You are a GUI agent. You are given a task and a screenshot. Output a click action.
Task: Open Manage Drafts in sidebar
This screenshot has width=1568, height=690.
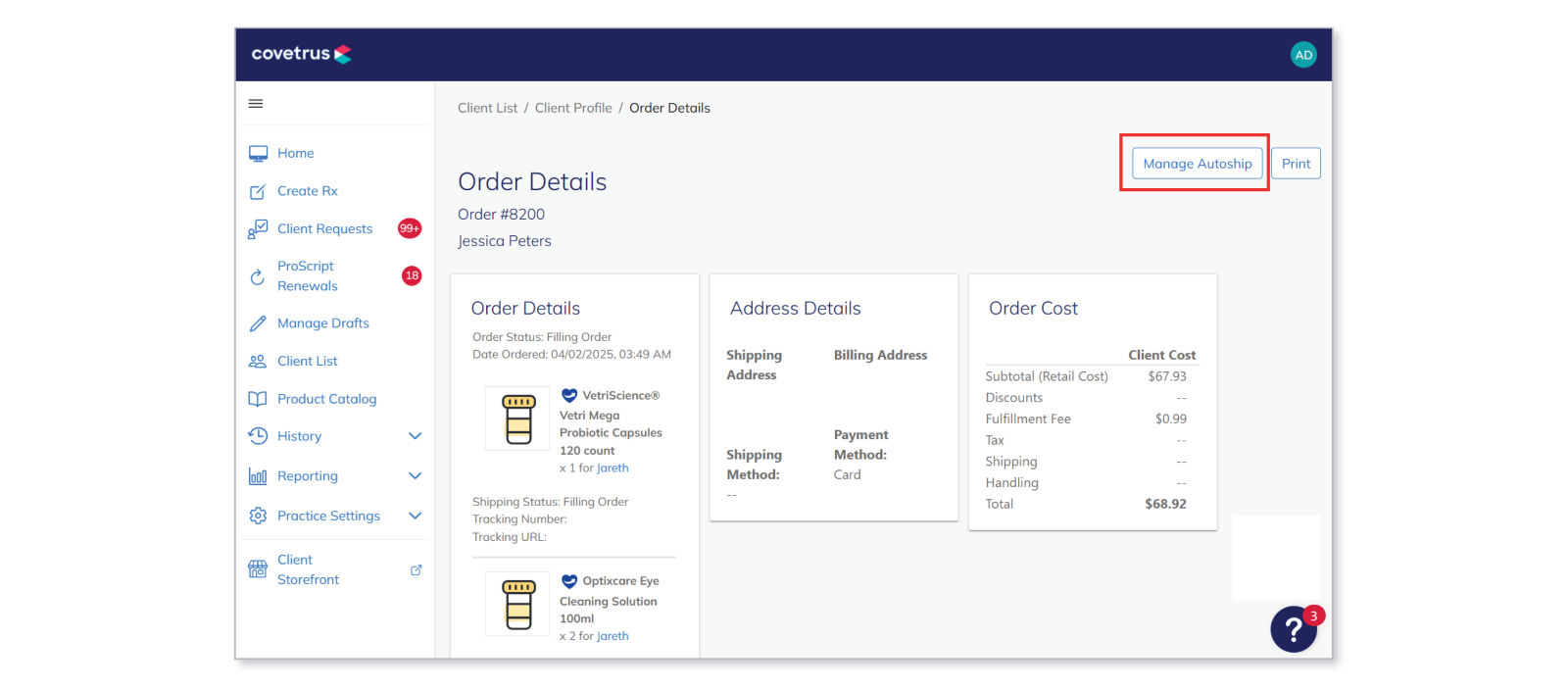coord(322,323)
